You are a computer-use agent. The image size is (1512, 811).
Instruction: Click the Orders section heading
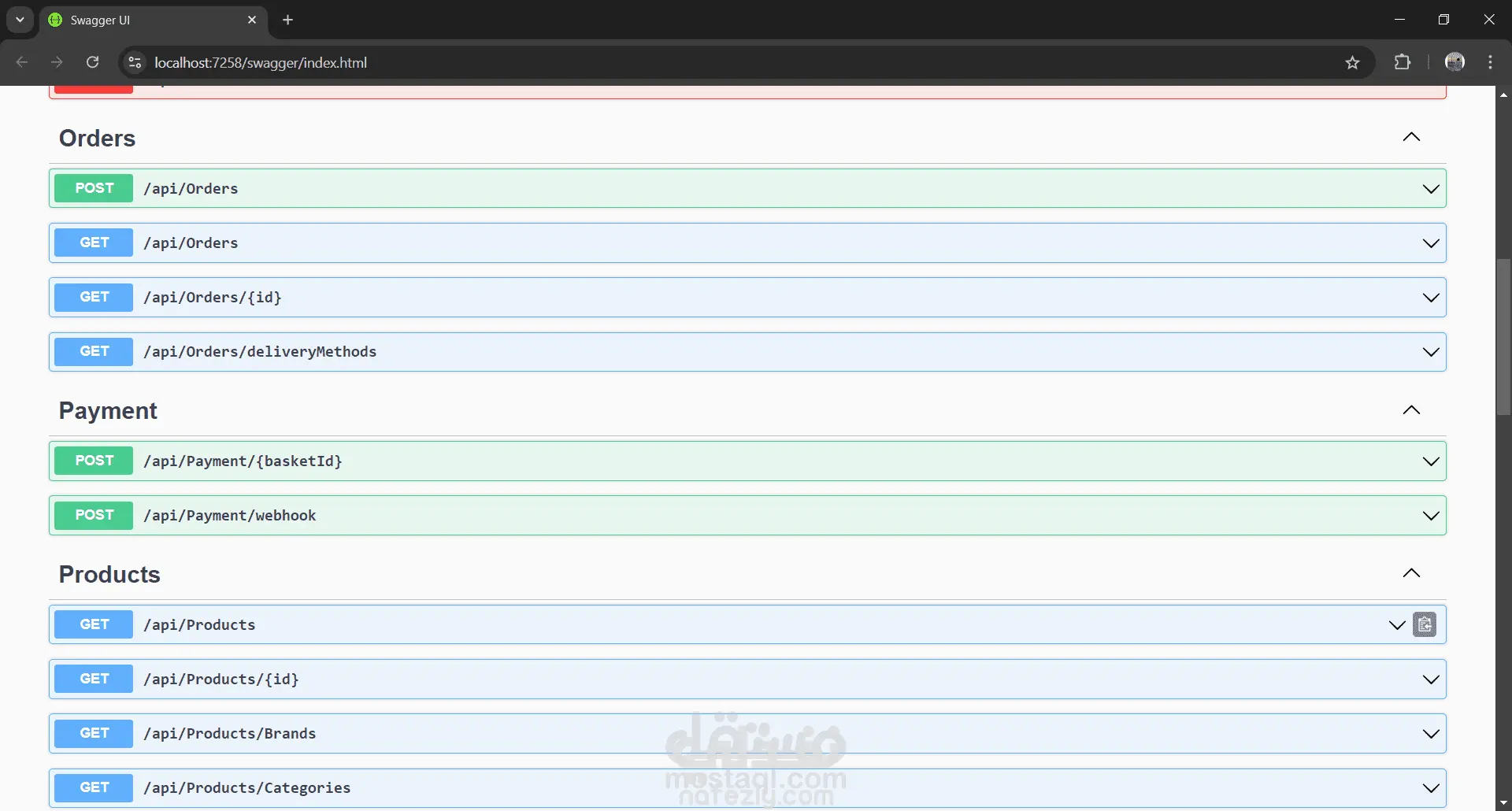[97, 138]
